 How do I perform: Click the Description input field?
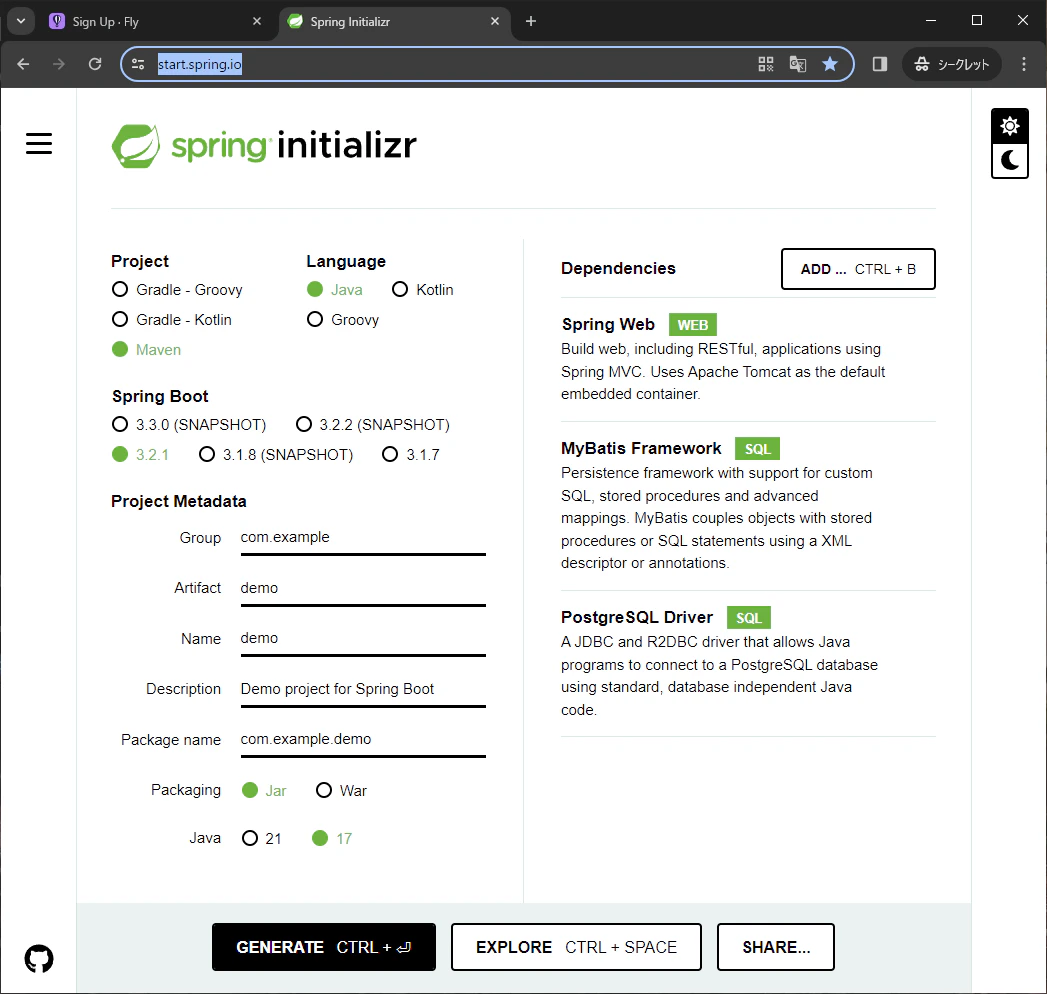tap(363, 690)
